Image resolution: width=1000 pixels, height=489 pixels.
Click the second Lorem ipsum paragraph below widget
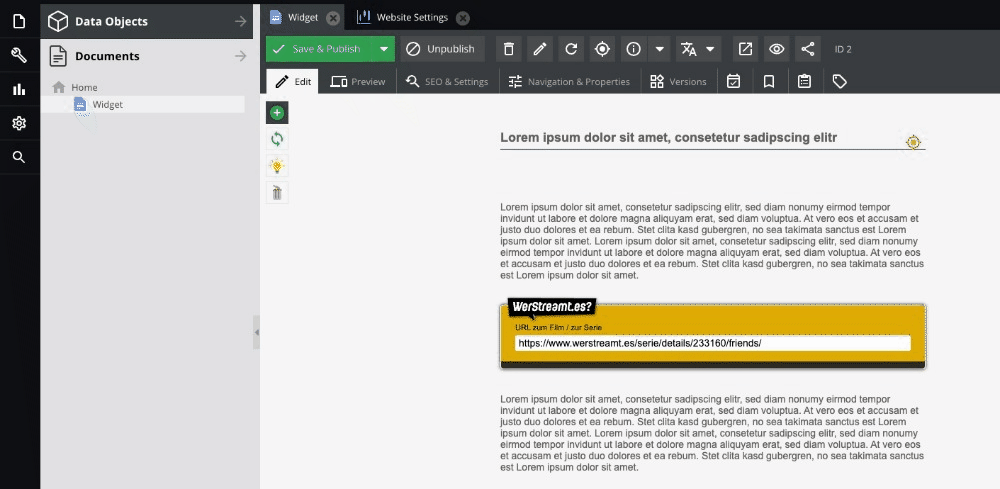711,433
